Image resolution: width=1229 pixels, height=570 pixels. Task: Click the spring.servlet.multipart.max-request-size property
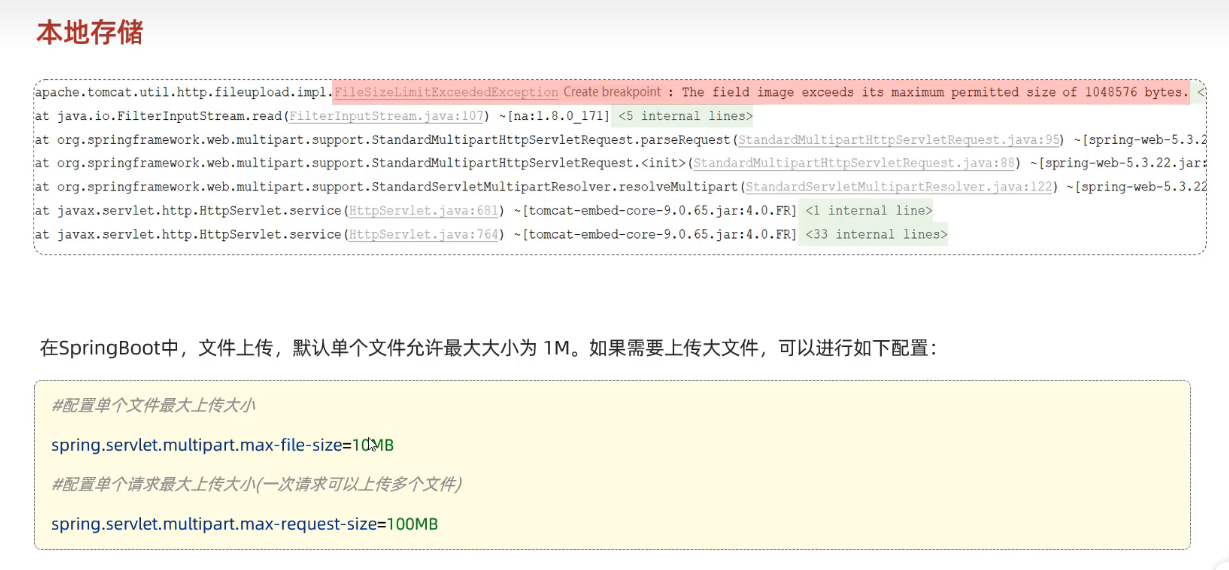pos(213,524)
